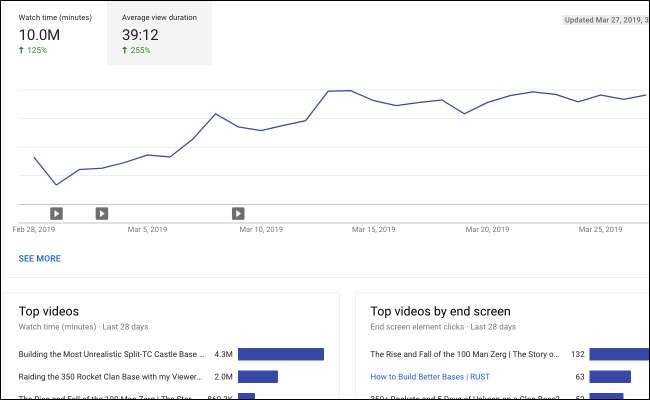The height and width of the screenshot is (400, 650).
Task: Click the 63 end screen clicks bar
Action: (610, 377)
